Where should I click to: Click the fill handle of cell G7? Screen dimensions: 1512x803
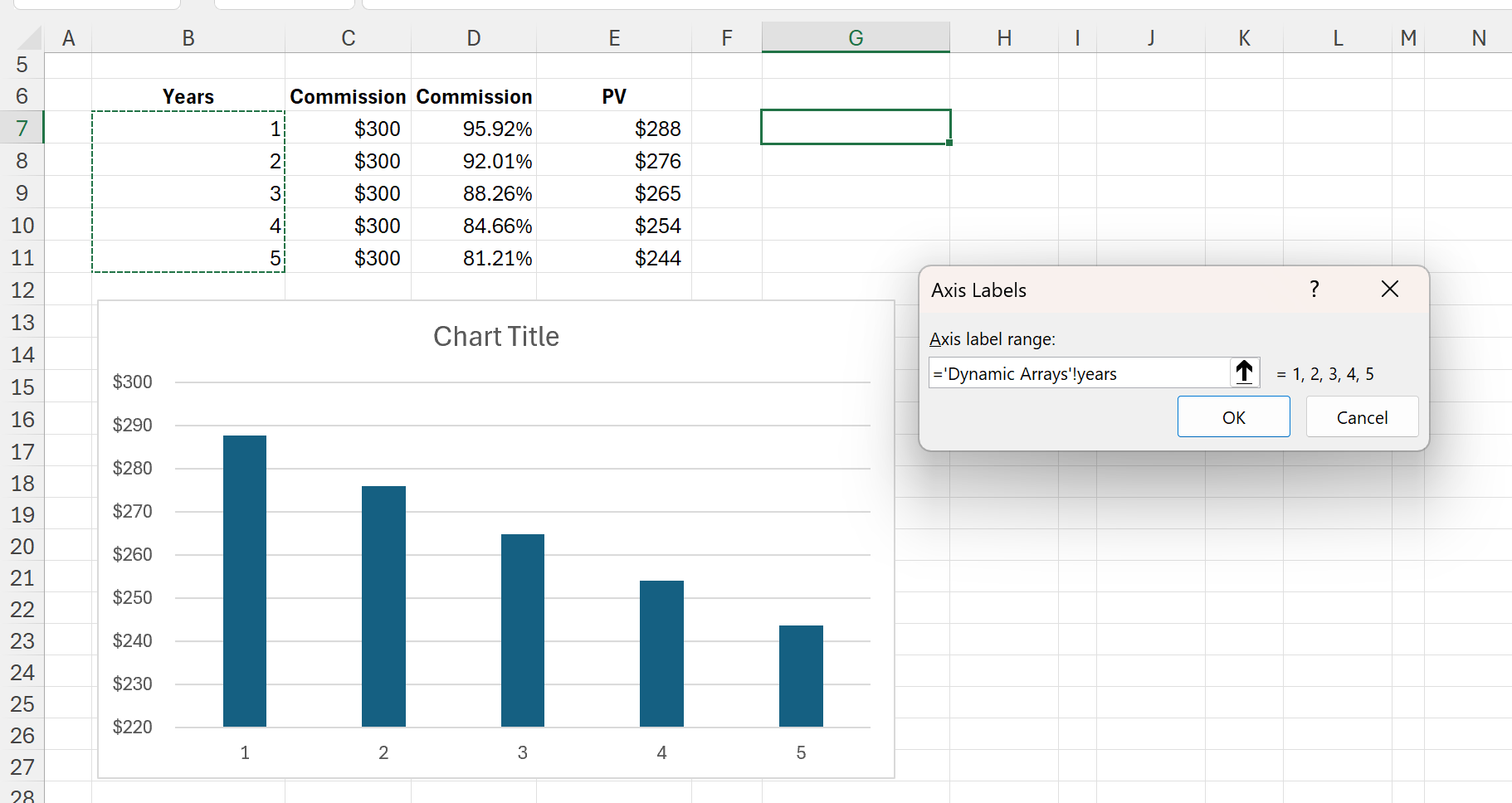[949, 143]
